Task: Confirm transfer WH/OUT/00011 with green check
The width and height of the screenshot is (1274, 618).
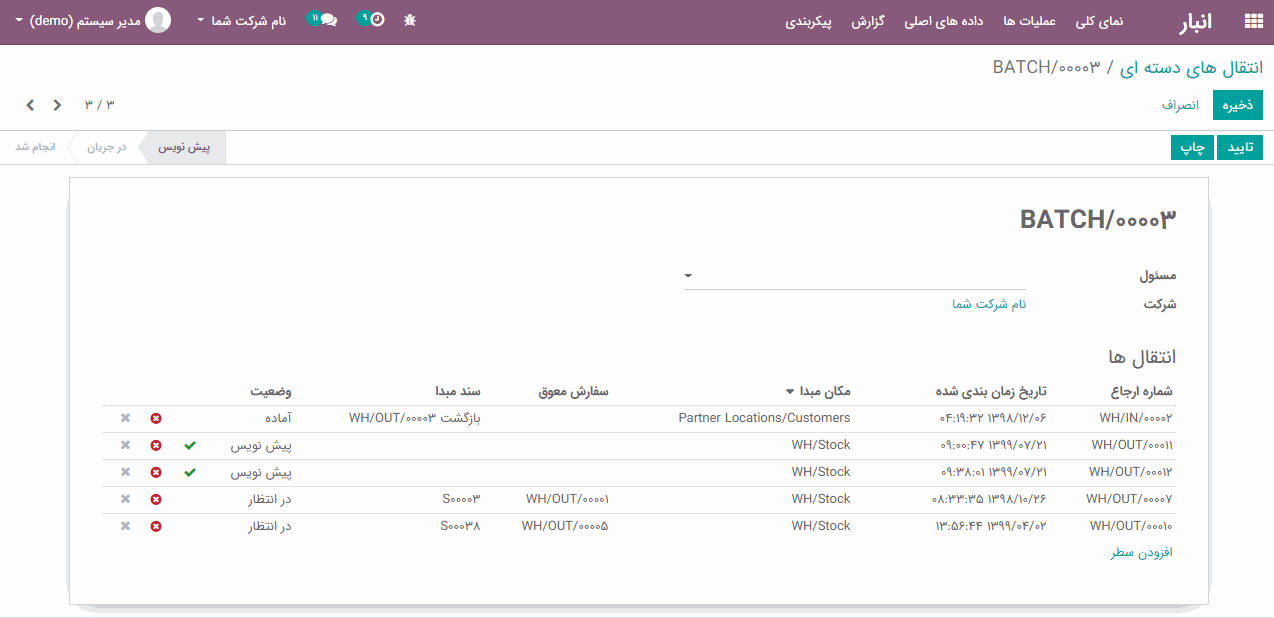Action: [190, 445]
